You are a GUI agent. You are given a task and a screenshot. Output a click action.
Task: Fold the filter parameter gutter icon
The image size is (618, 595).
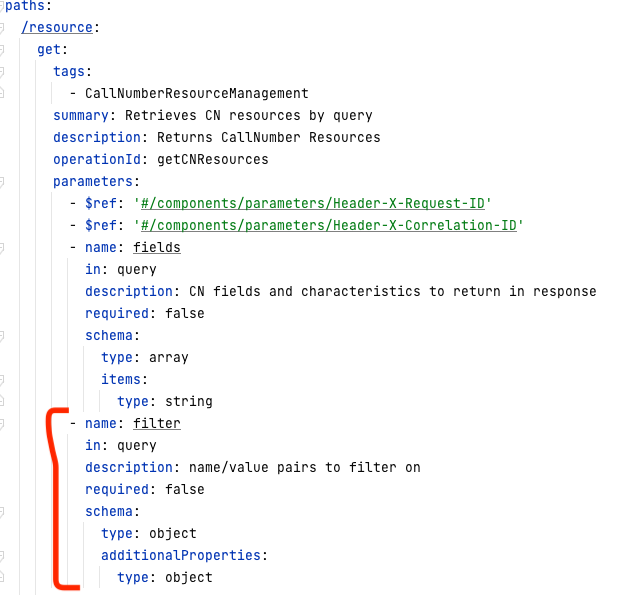2,423
